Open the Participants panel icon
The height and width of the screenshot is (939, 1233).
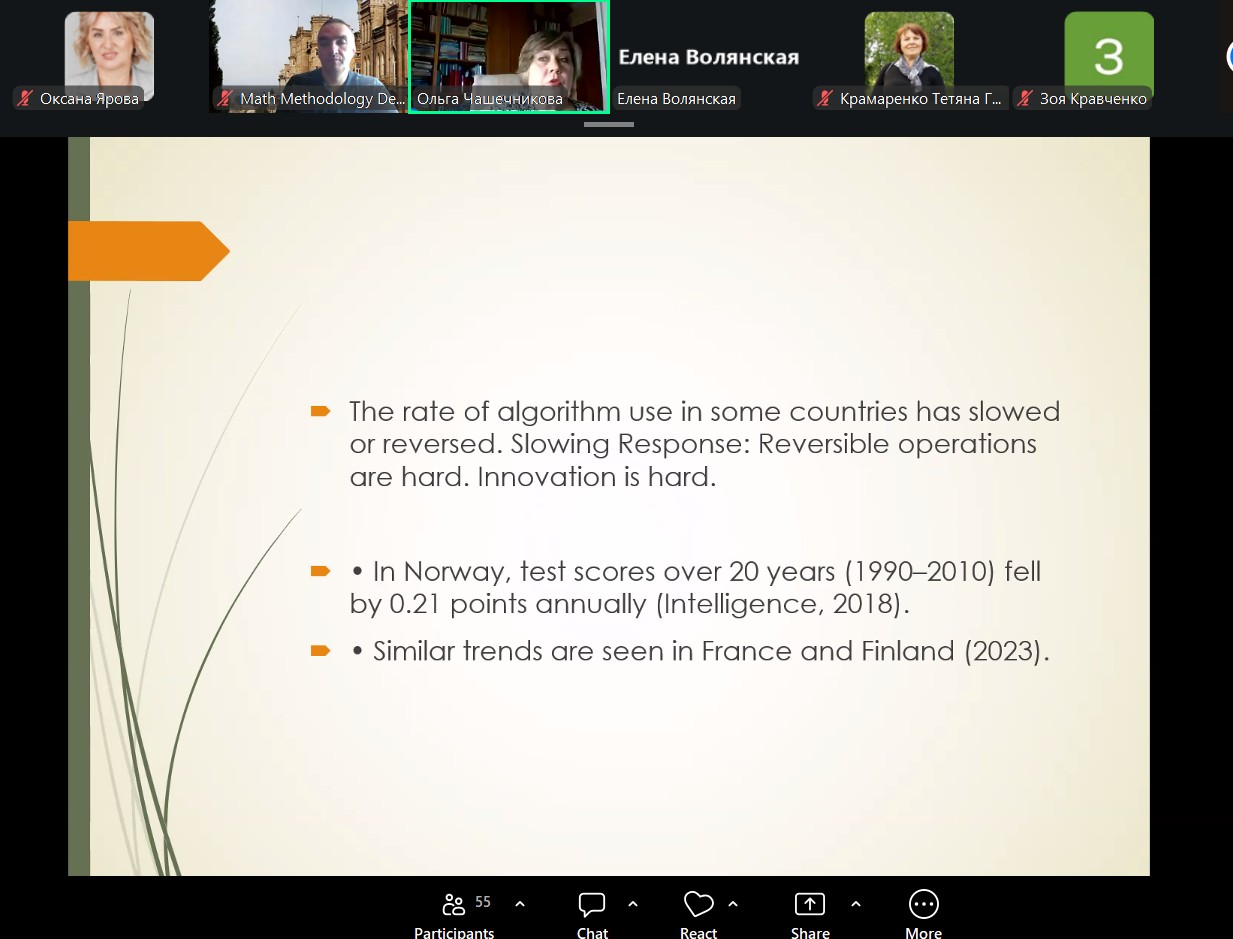pos(454,905)
